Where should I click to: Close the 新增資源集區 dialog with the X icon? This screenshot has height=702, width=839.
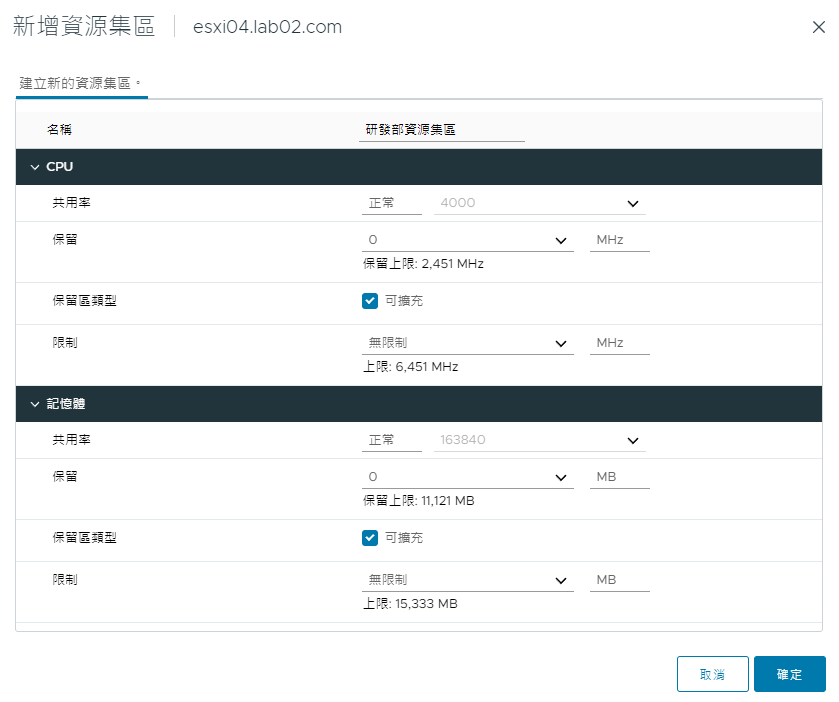pos(818,27)
